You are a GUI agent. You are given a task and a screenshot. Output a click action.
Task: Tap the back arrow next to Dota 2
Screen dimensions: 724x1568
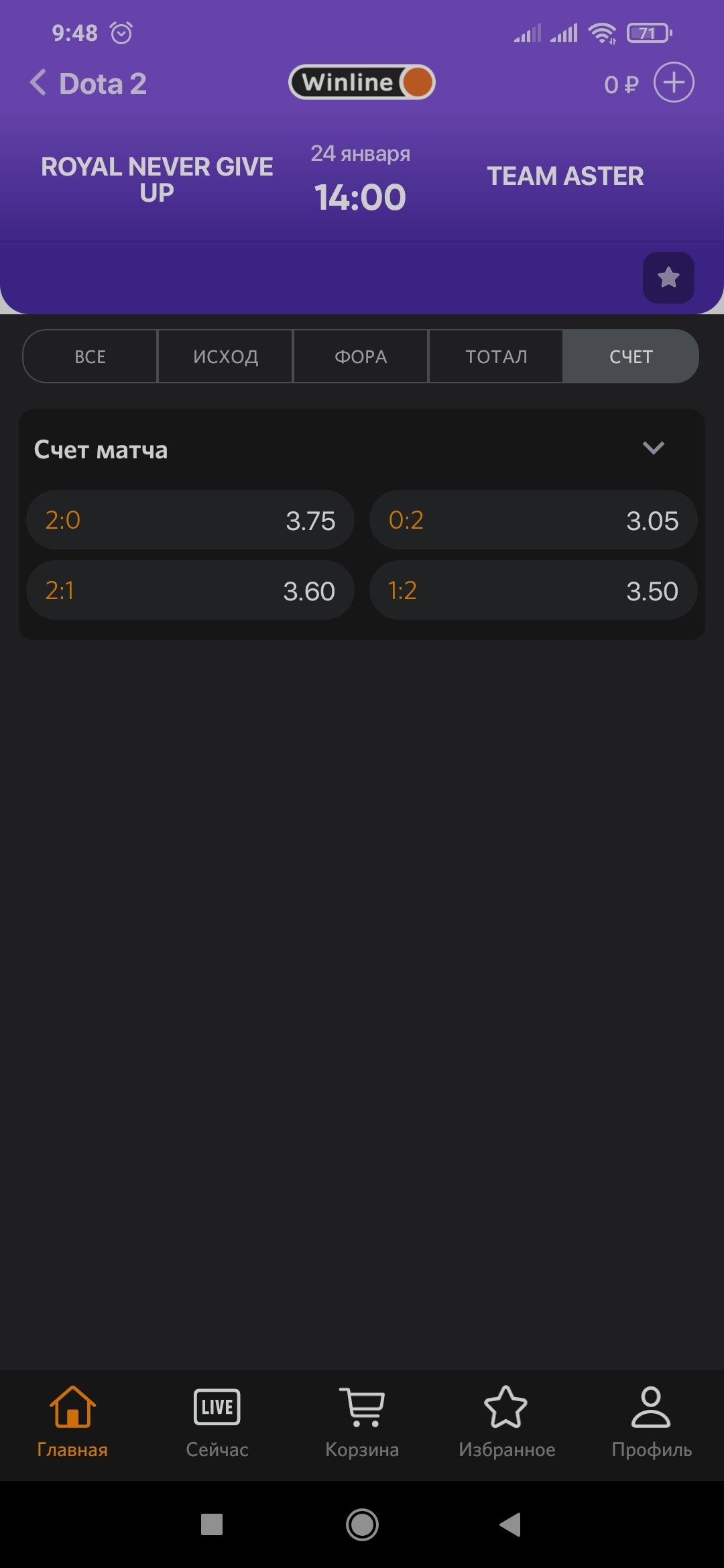(x=39, y=83)
